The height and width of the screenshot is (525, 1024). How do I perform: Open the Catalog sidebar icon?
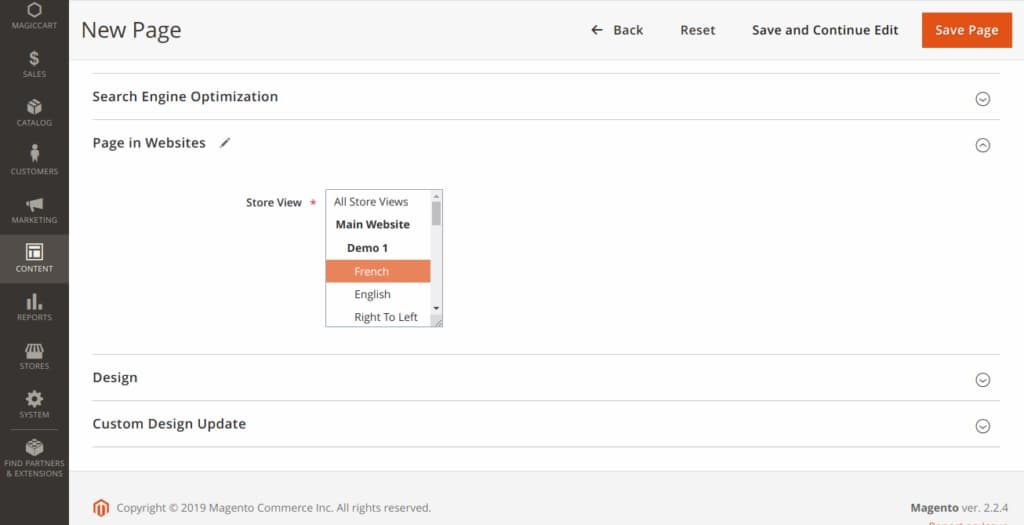pos(34,107)
